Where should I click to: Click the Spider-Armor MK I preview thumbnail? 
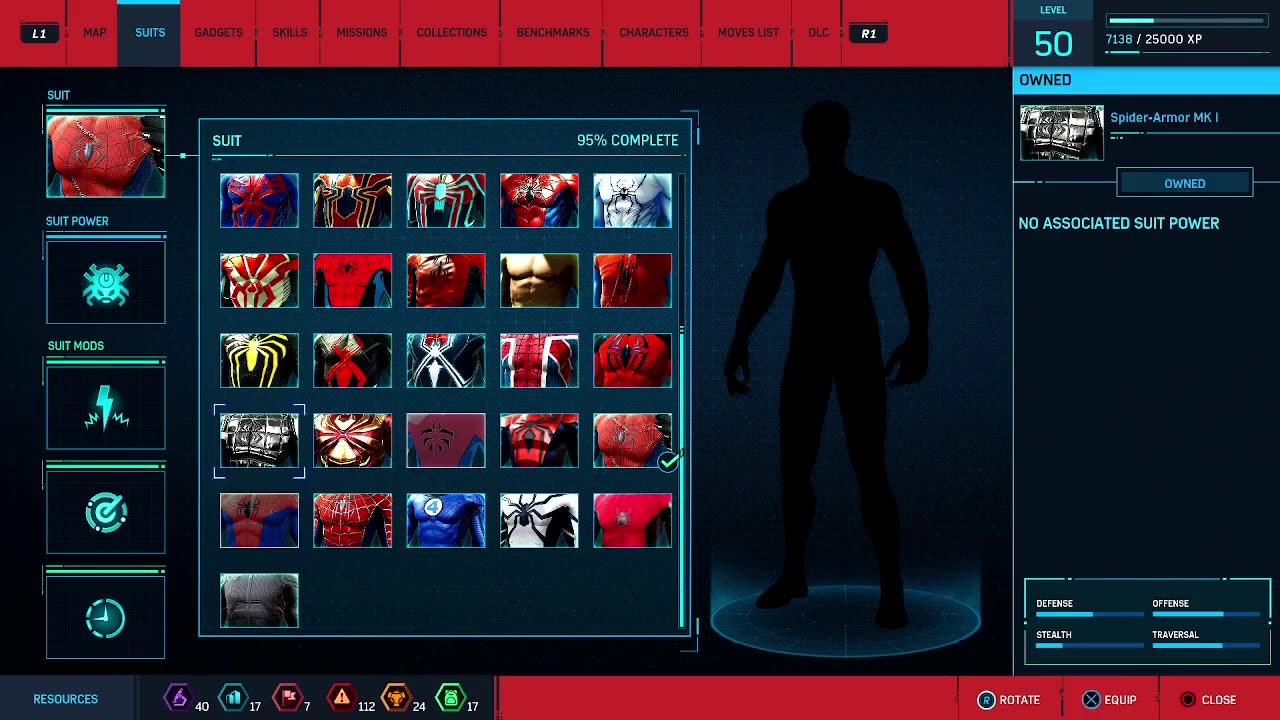coord(1062,133)
